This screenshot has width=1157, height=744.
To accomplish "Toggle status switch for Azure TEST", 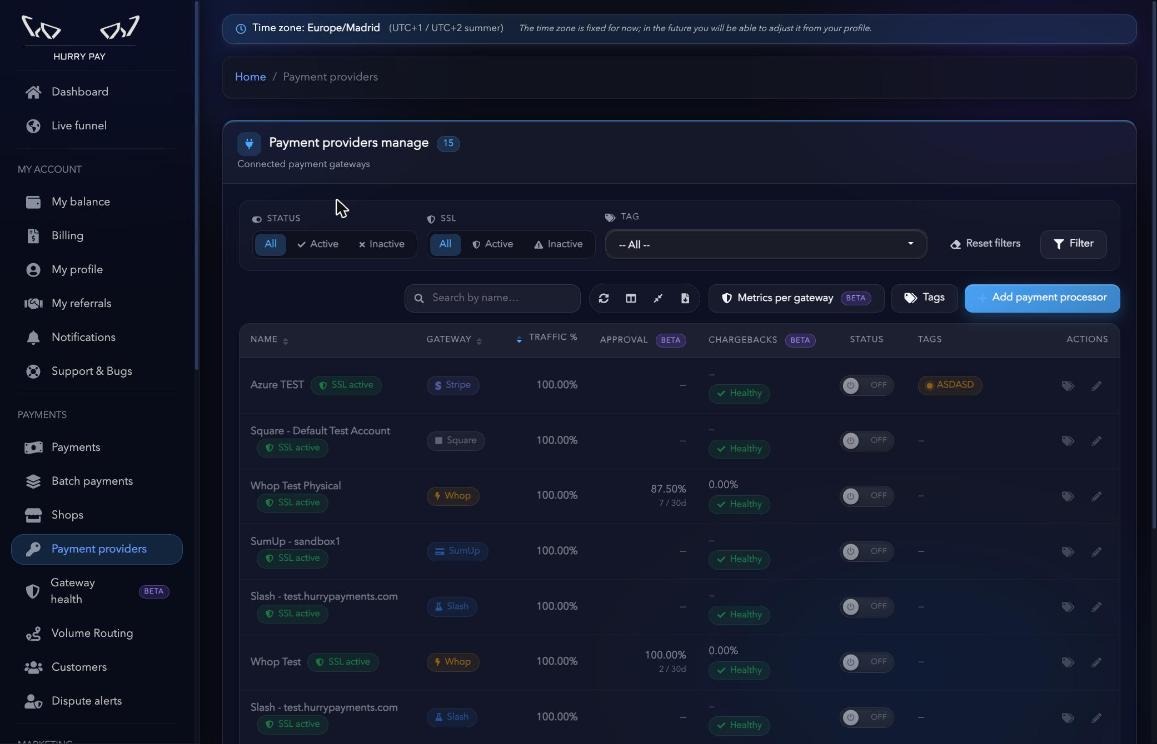I will 866,385.
